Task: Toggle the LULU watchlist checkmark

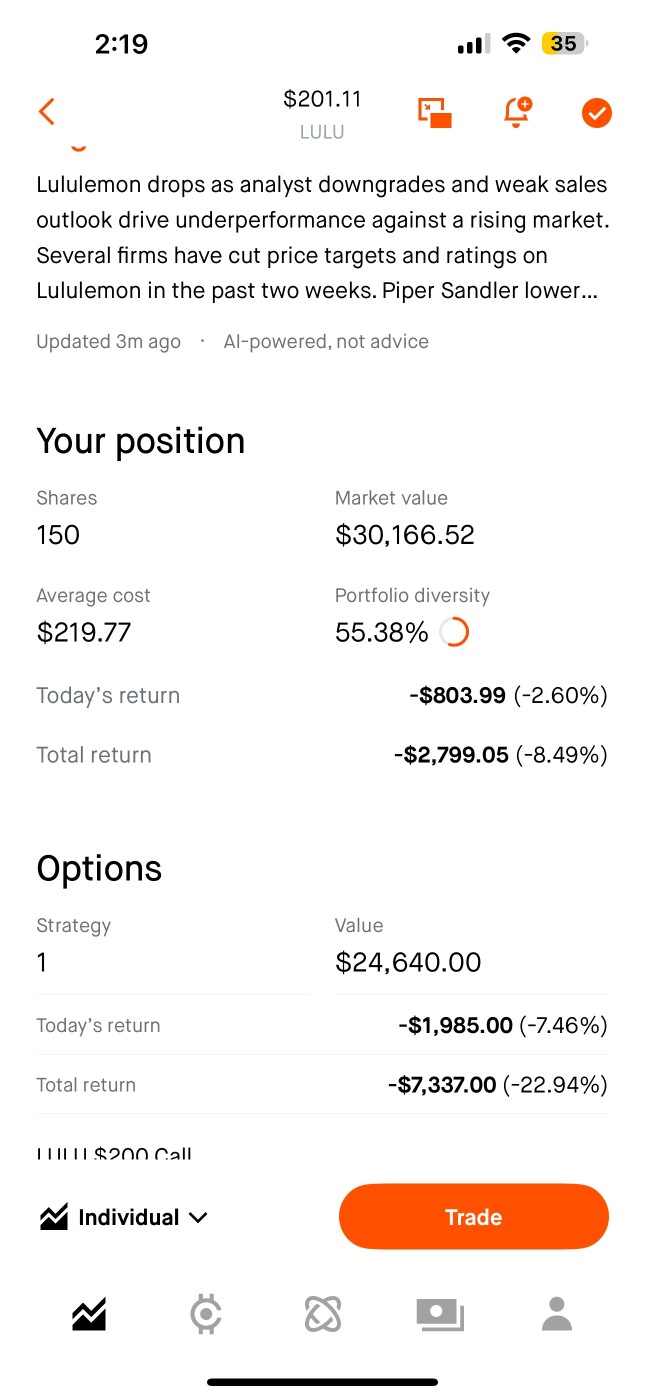Action: [596, 113]
